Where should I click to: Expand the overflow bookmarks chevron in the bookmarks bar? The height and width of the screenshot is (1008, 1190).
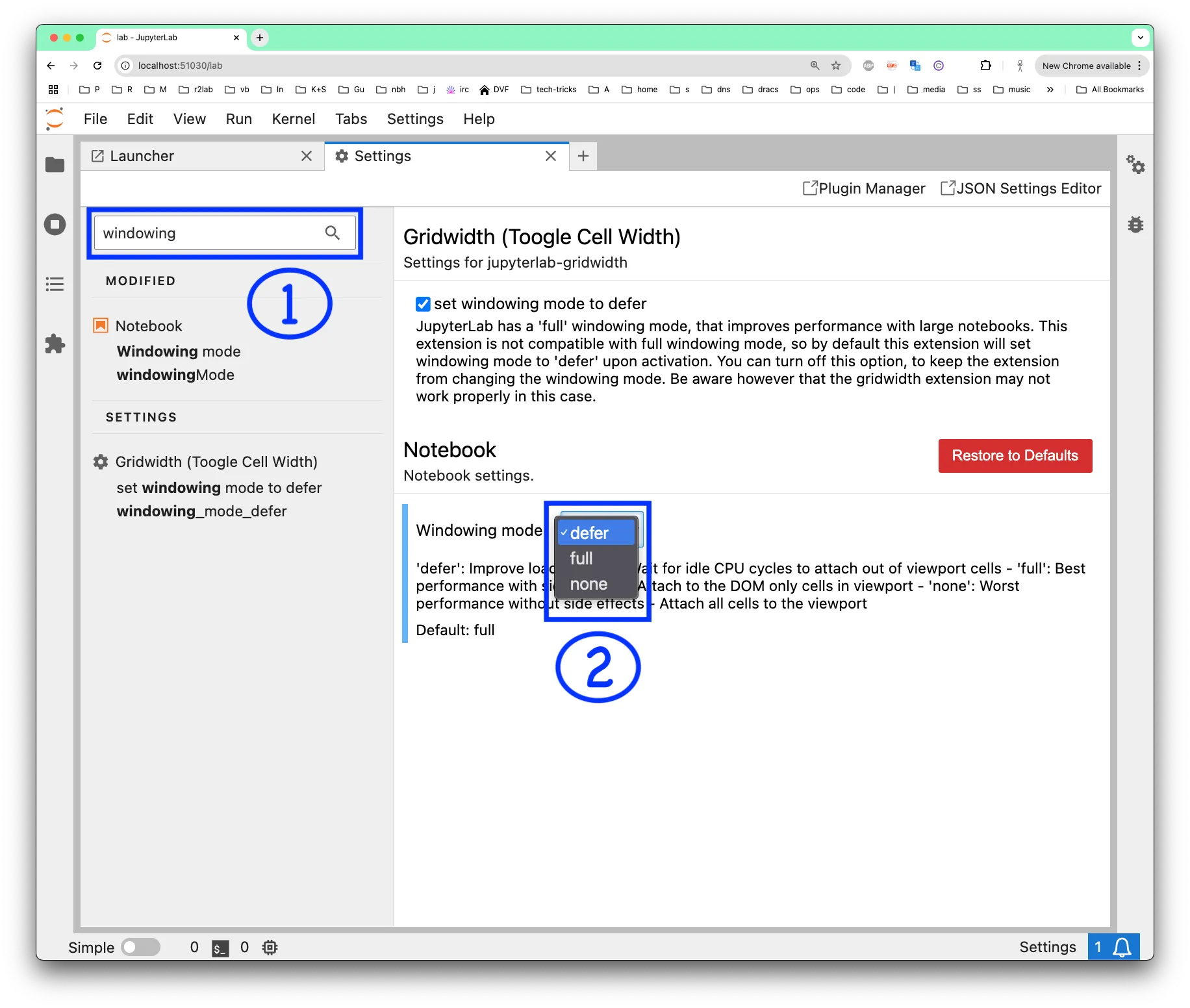(1050, 90)
